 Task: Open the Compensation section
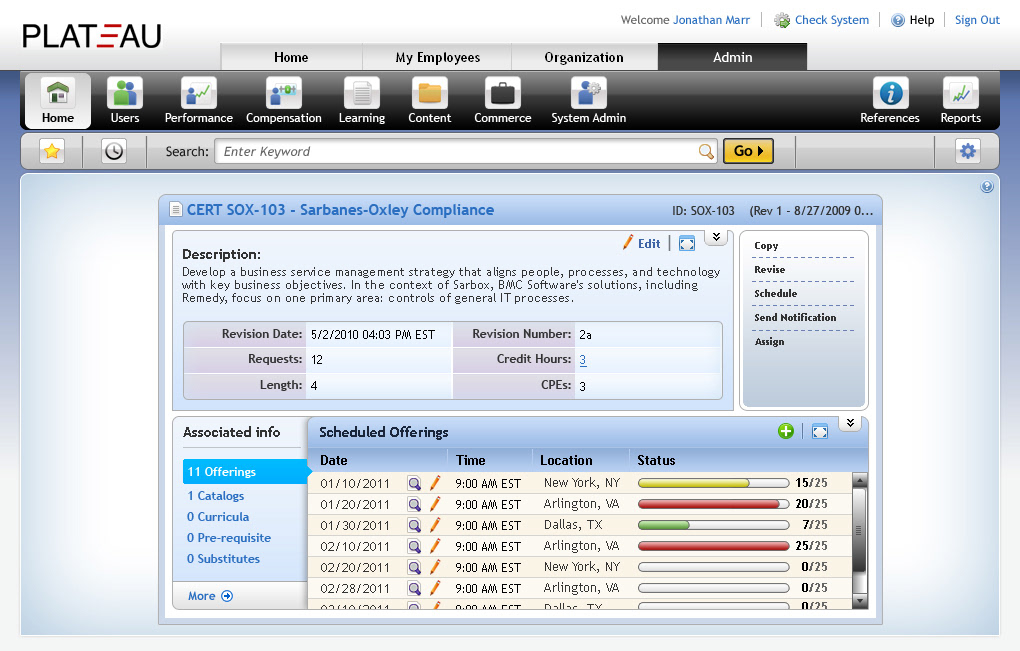(x=284, y=101)
